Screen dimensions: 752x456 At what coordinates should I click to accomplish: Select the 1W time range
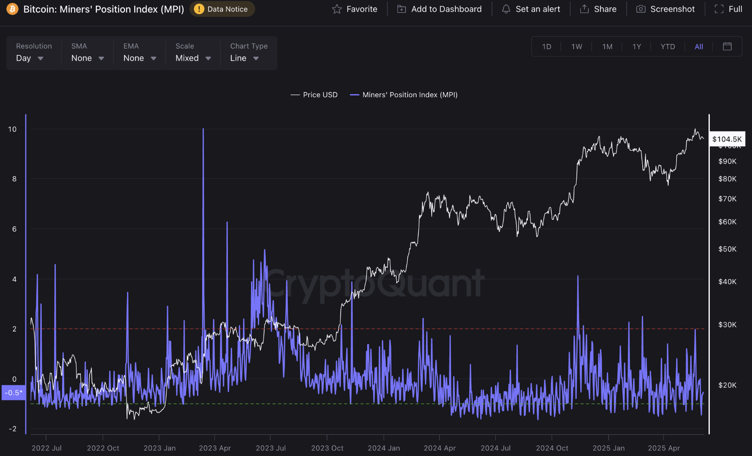point(576,47)
